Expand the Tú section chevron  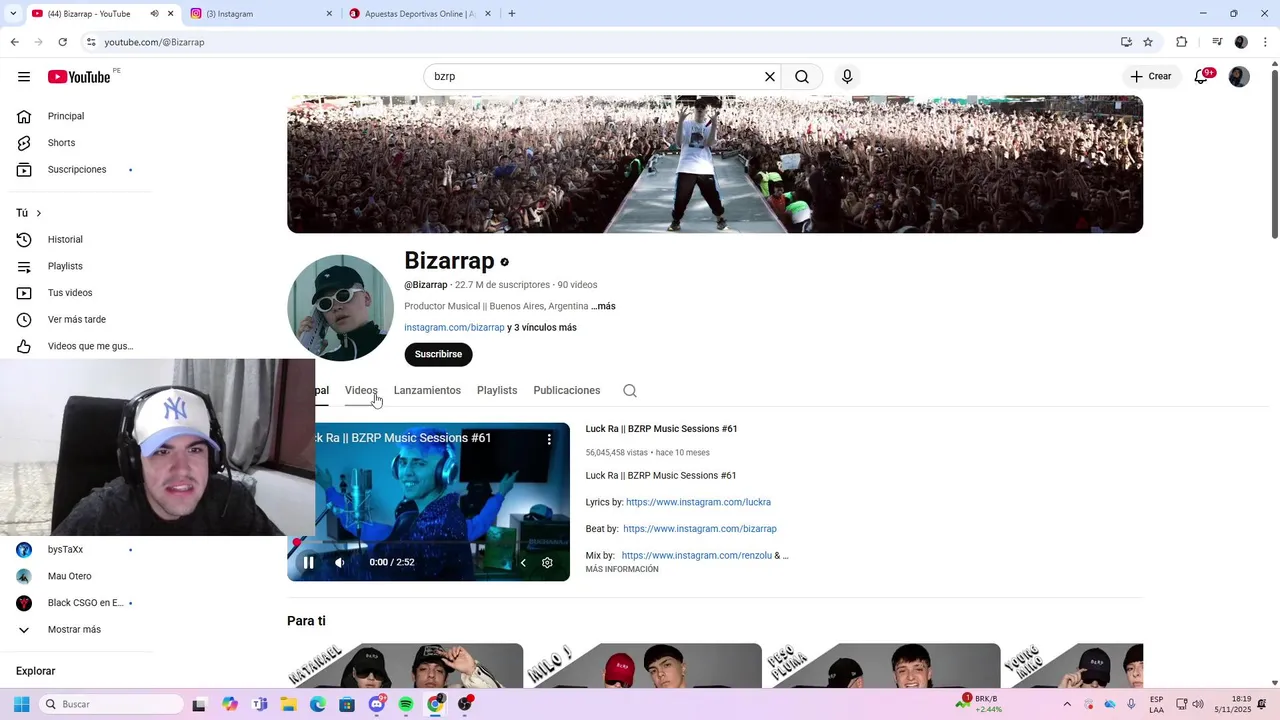point(39,213)
